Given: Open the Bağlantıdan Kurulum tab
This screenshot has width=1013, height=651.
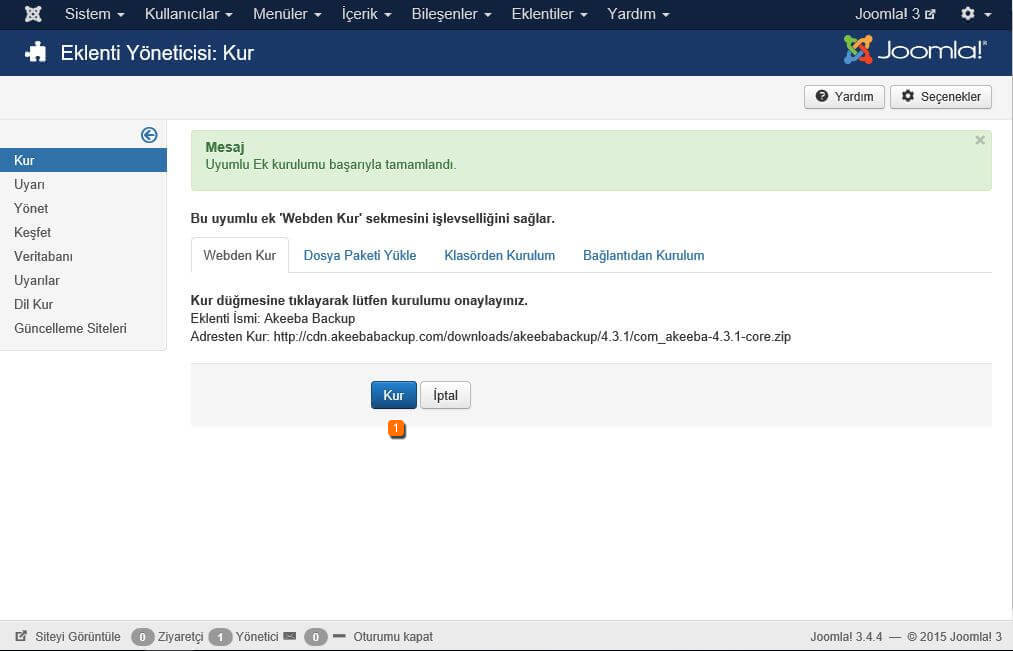Looking at the screenshot, I should tap(643, 255).
